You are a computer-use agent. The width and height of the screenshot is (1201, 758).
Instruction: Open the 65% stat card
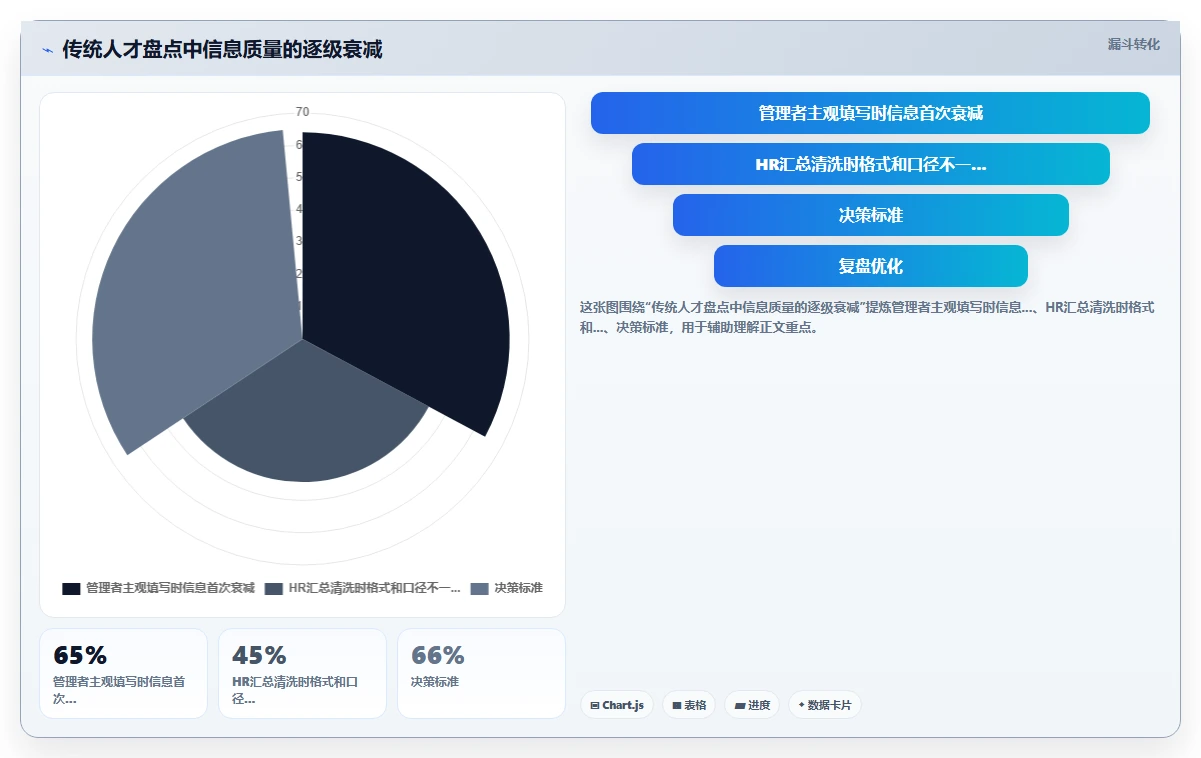(x=123, y=673)
